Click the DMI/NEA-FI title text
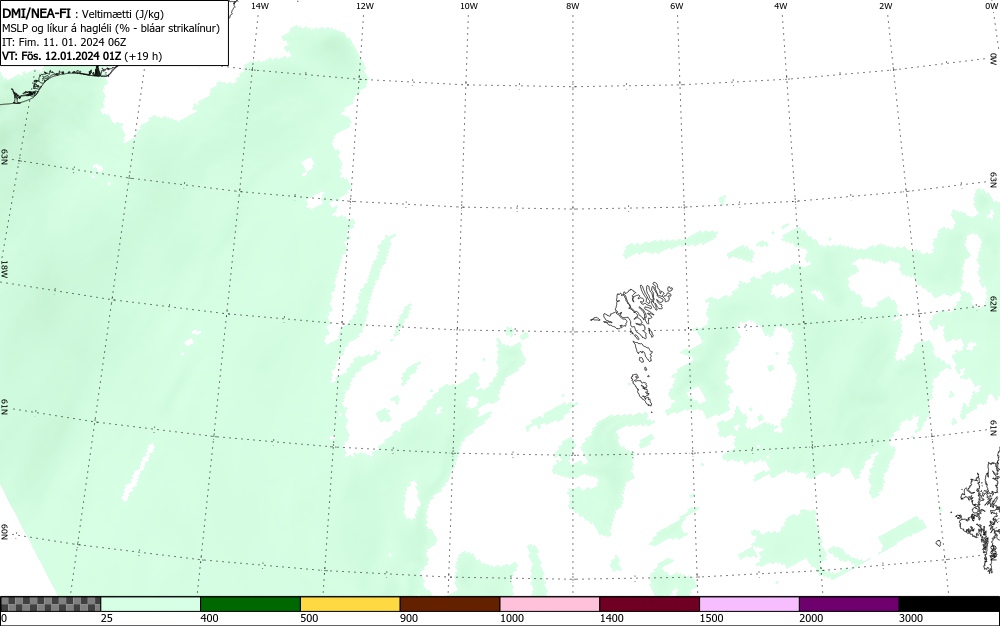 36,13
